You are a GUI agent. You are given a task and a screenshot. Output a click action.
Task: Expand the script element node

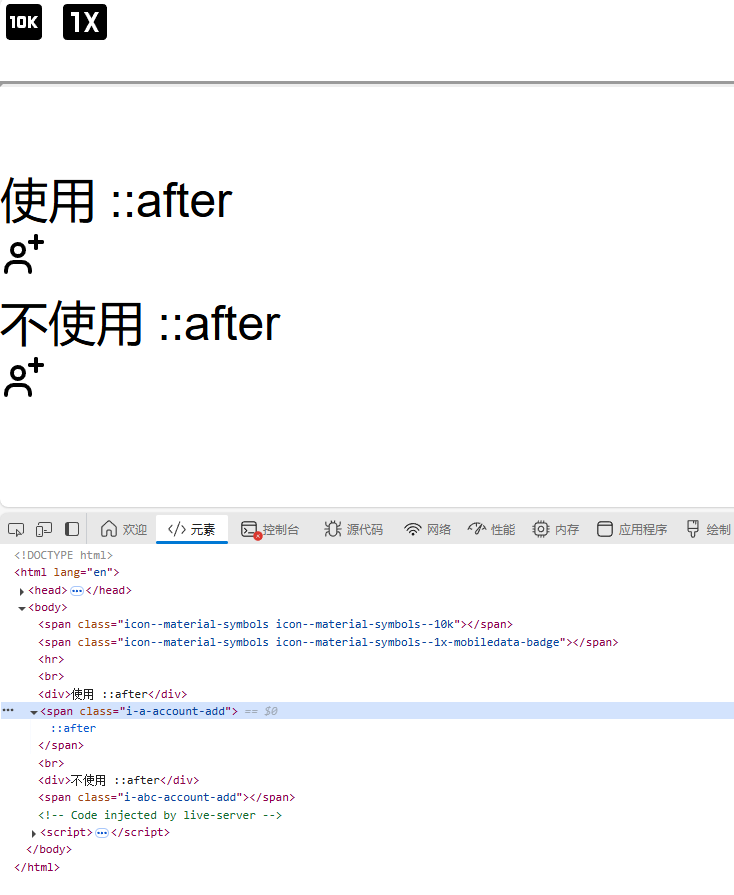click(x=34, y=833)
